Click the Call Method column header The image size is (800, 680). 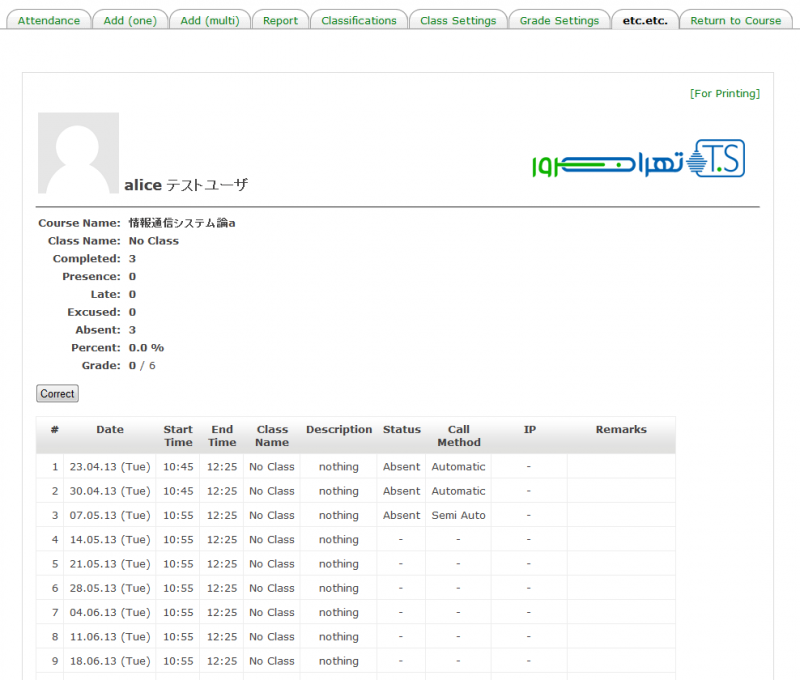458,436
